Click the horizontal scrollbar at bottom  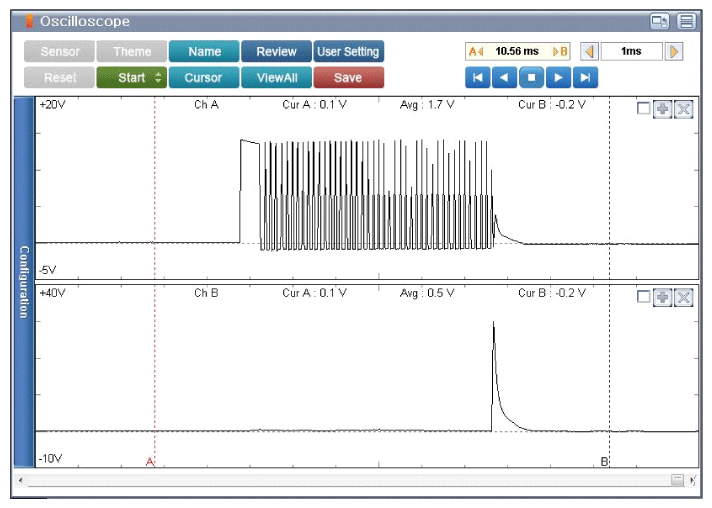tap(350, 481)
